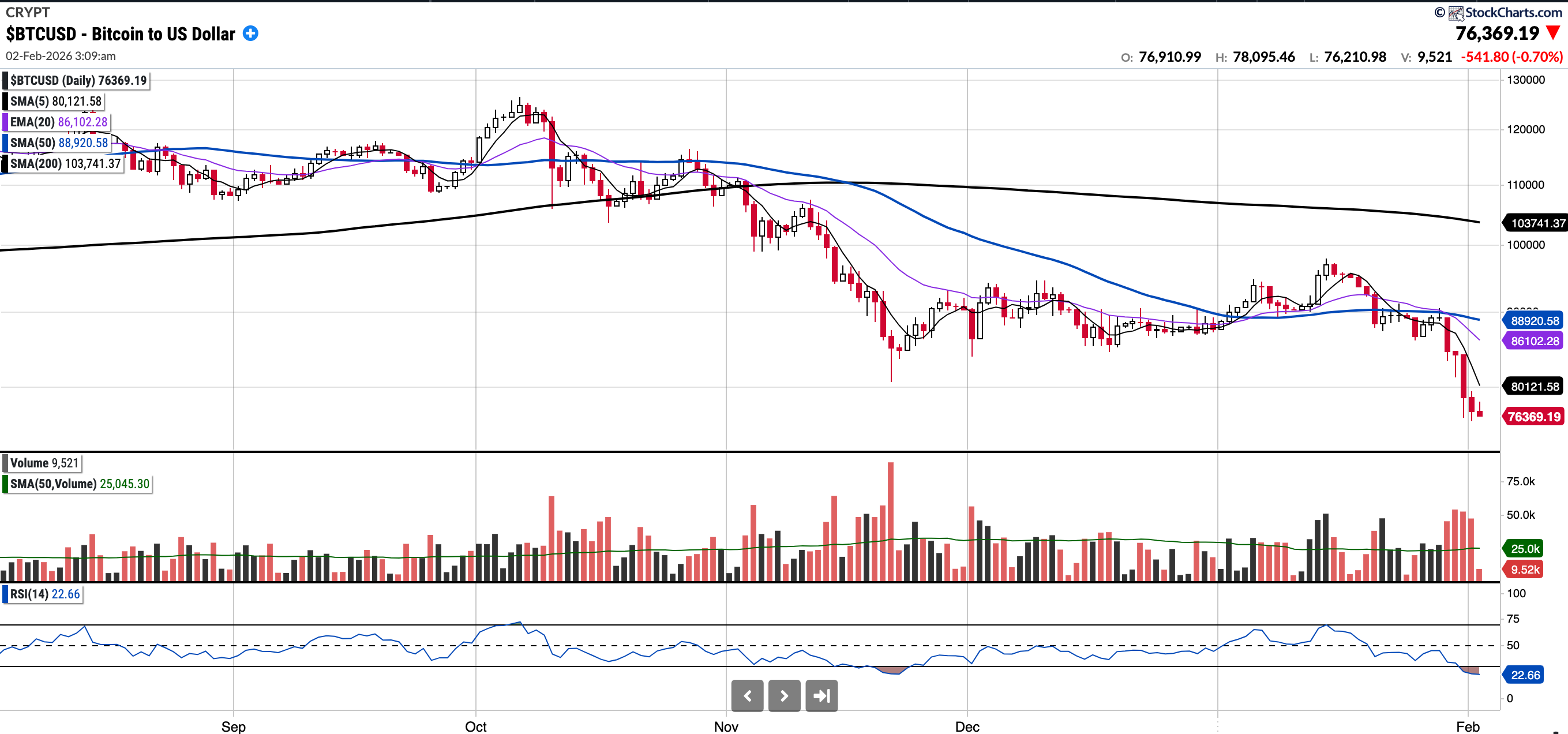Click the Oct label on time axis
This screenshot has width=1568, height=734.
475,726
